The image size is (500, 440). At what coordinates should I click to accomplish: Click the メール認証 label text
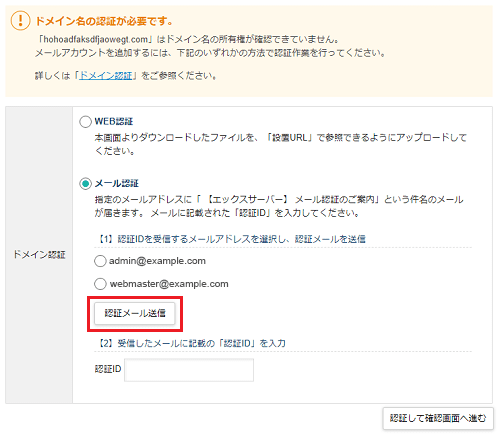pos(117,184)
